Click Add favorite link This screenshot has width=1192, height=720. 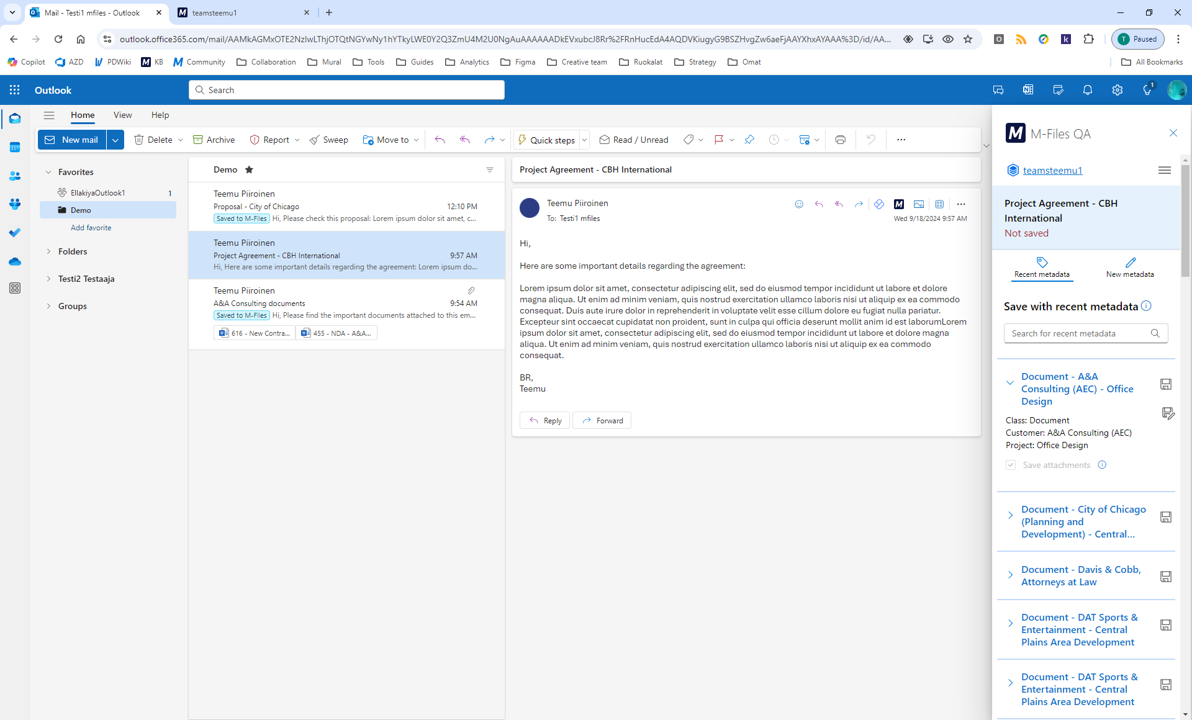(x=91, y=228)
